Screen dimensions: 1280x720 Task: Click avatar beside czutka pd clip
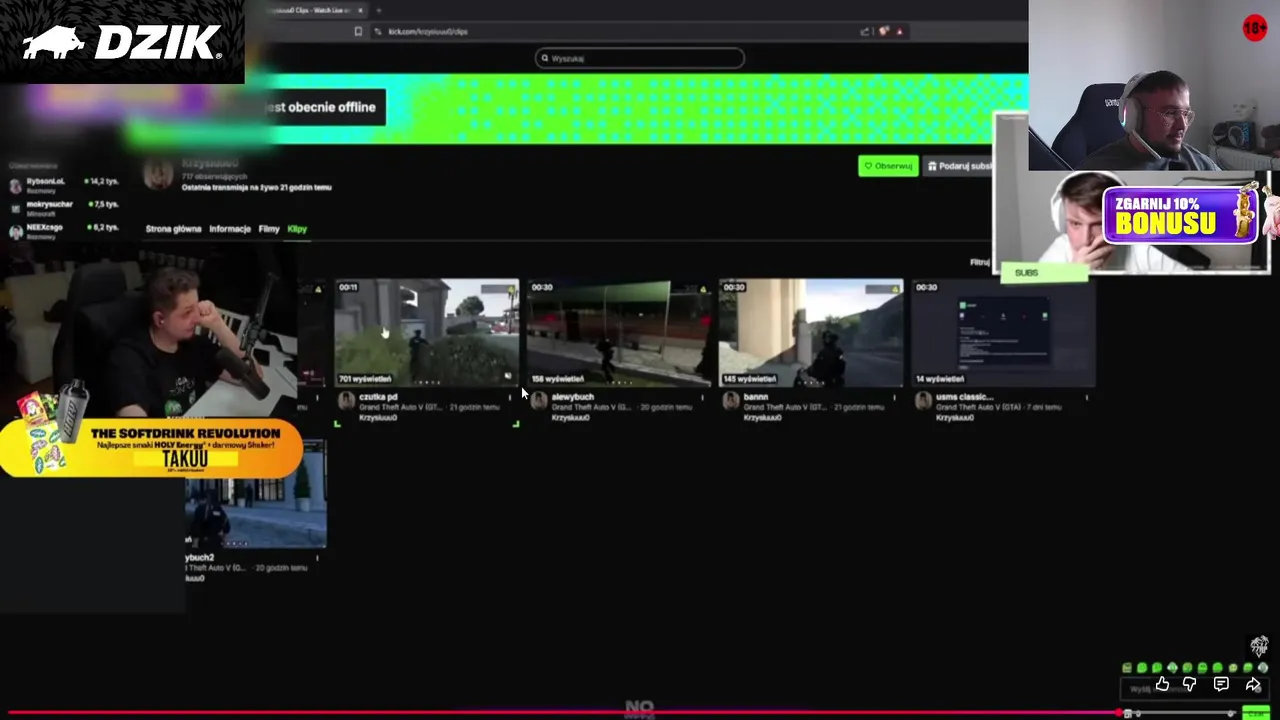point(346,400)
